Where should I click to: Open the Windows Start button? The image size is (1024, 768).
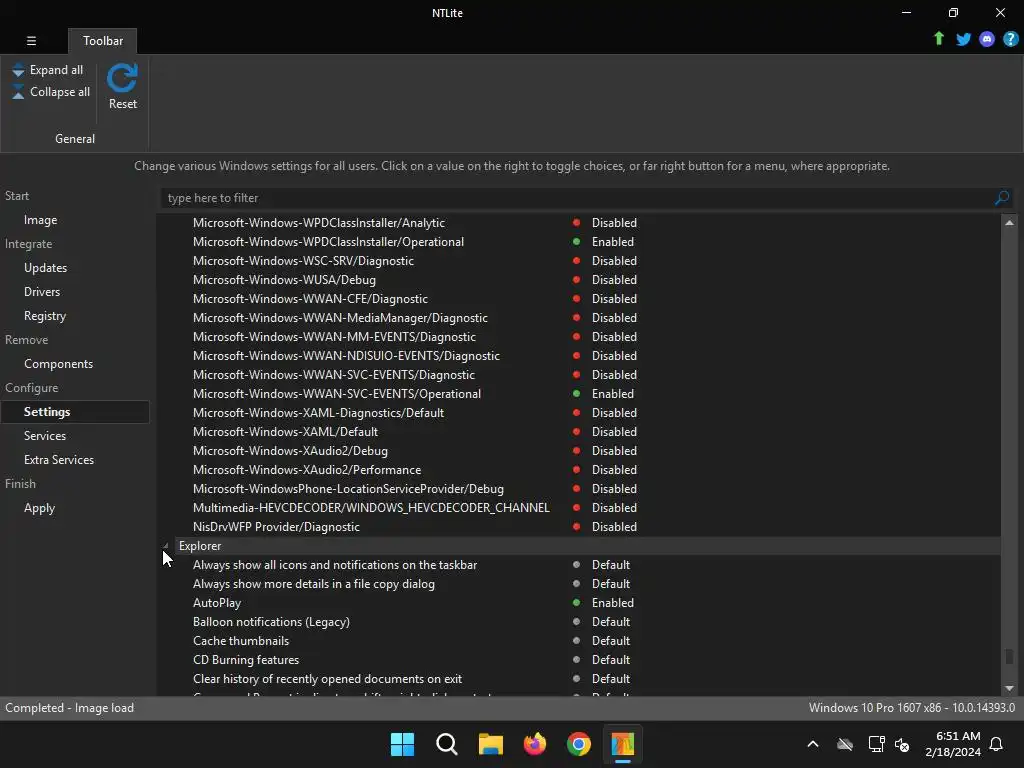[x=402, y=744]
